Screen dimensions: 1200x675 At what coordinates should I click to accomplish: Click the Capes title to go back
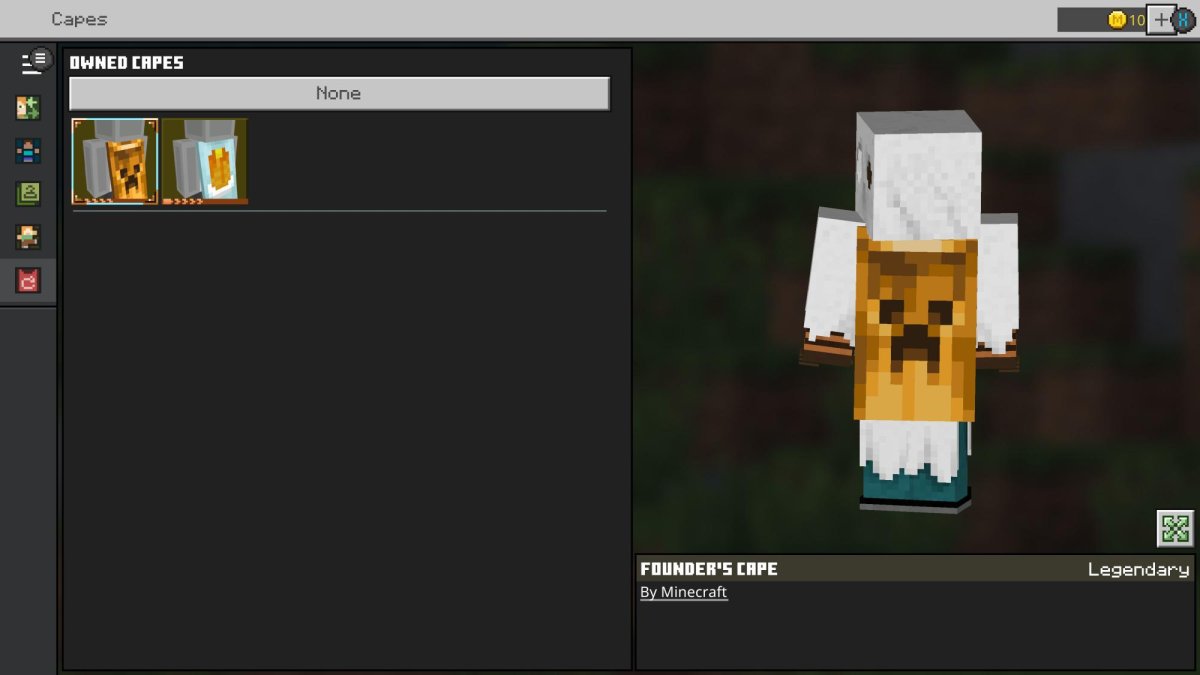pos(79,18)
